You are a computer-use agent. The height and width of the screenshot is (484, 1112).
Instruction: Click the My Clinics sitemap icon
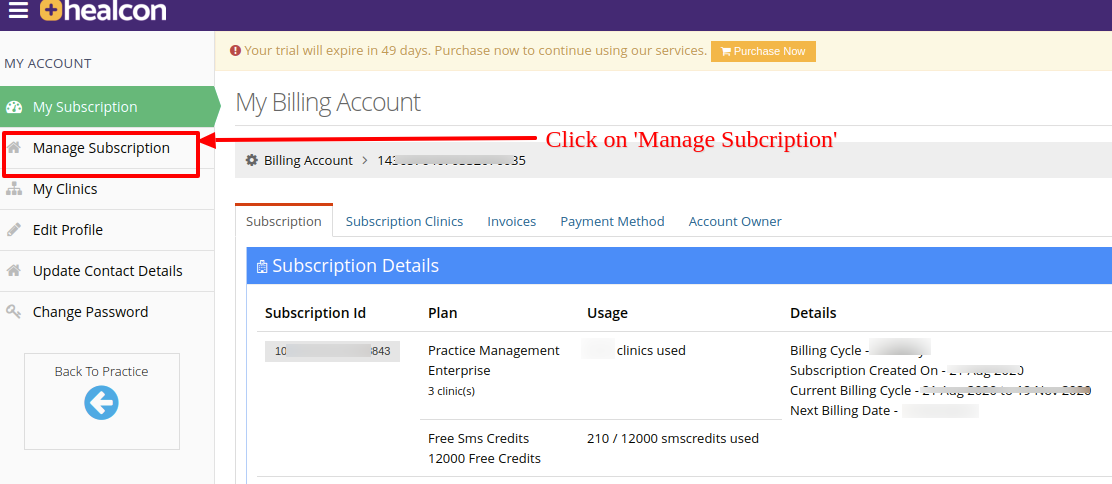[x=13, y=189]
